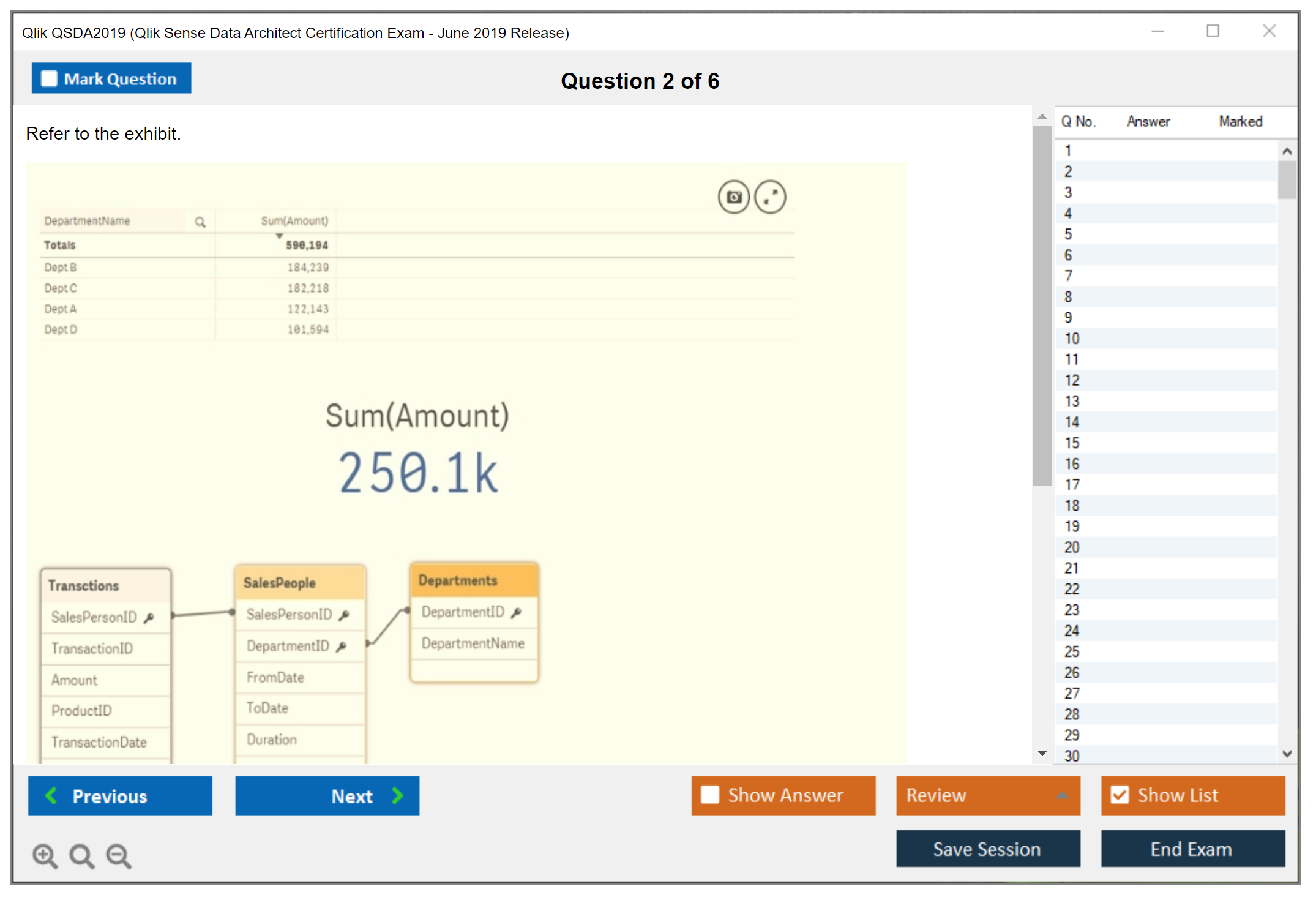This screenshot has width=1316, height=900.
Task: Click the key icon beside DepartmentID in Departments
Action: 516,612
